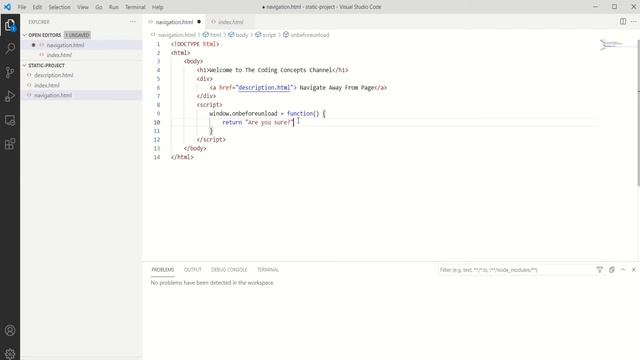Image resolution: width=640 pixels, height=360 pixels.
Task: Collapse all problems in panel
Action: [612, 269]
